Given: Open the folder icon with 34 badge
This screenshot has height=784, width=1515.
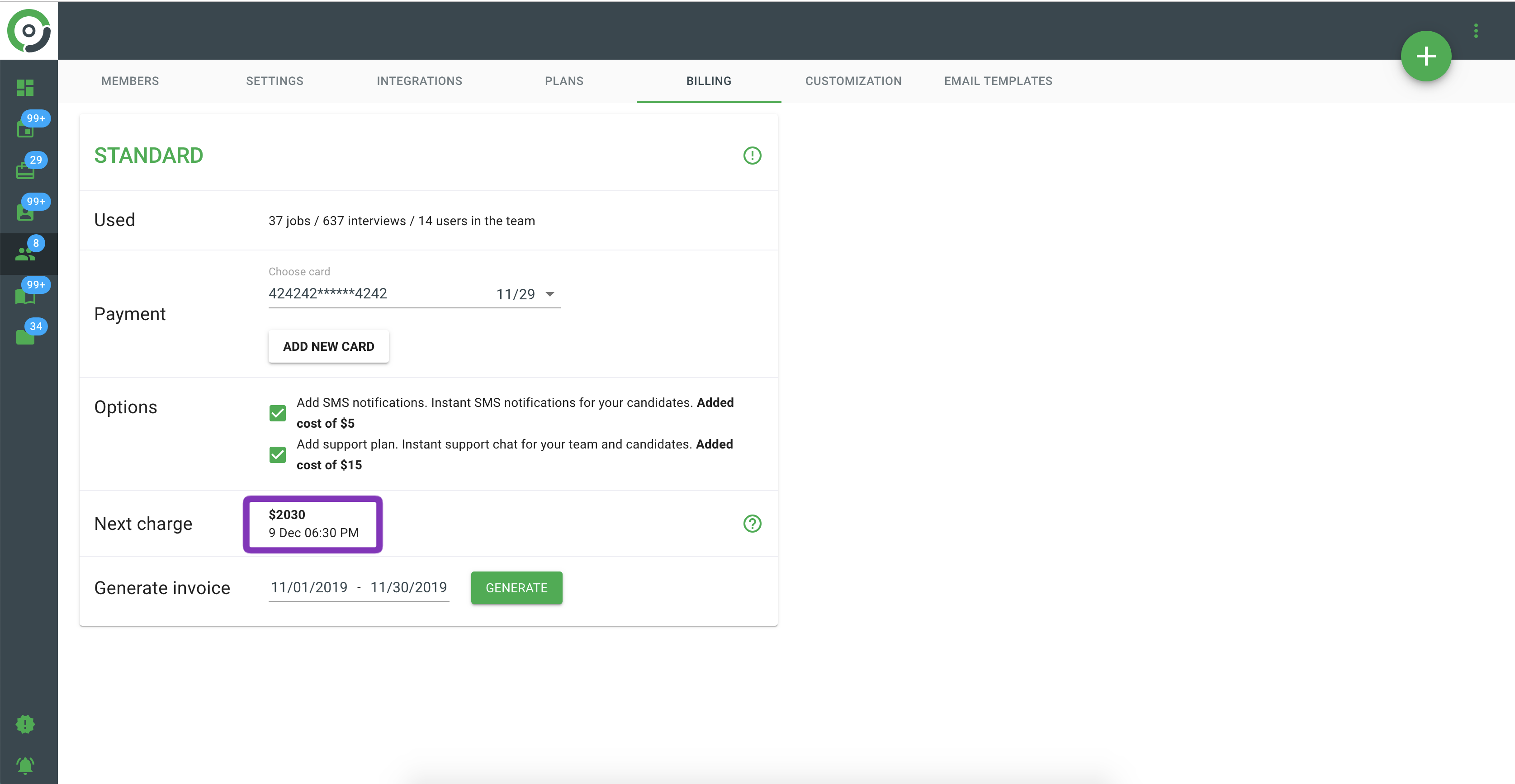Looking at the screenshot, I should click(25, 337).
